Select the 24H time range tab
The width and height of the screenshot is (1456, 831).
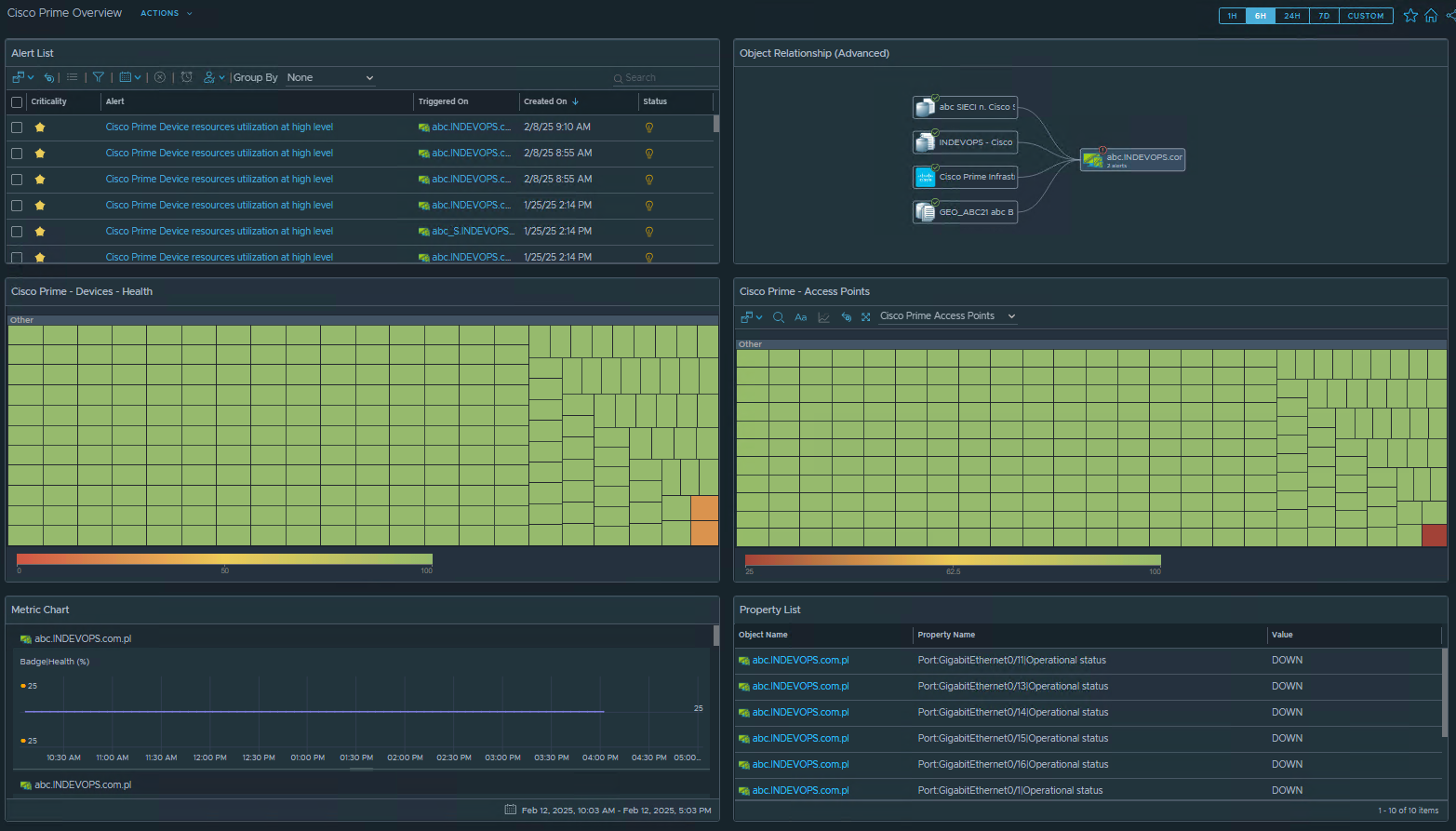click(x=1292, y=16)
